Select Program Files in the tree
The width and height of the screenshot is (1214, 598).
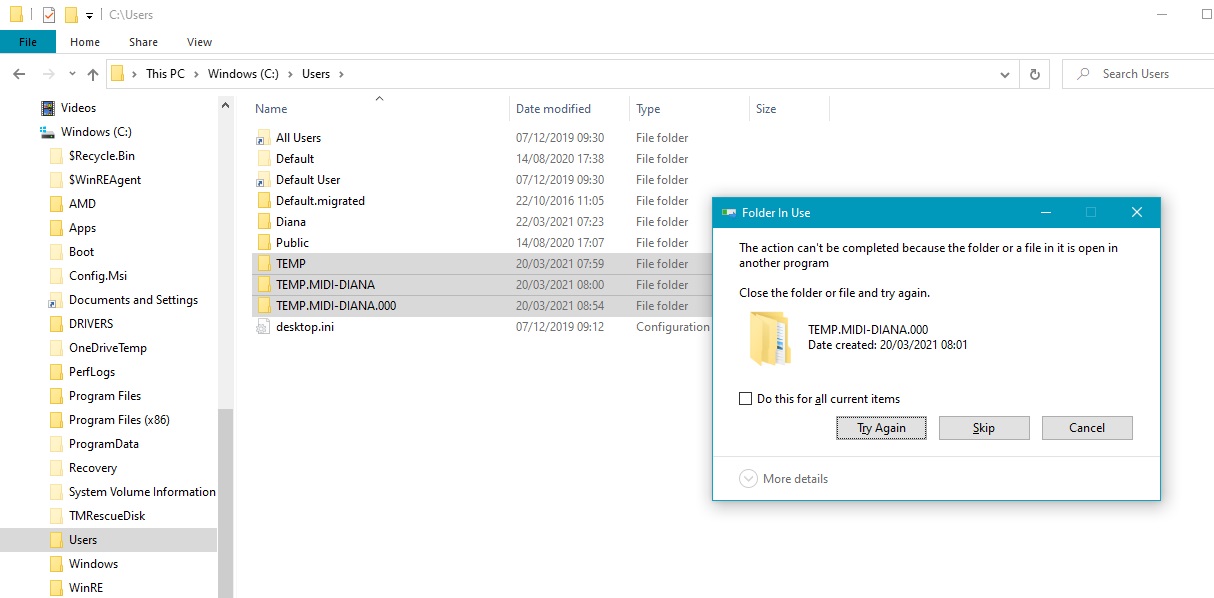[104, 396]
